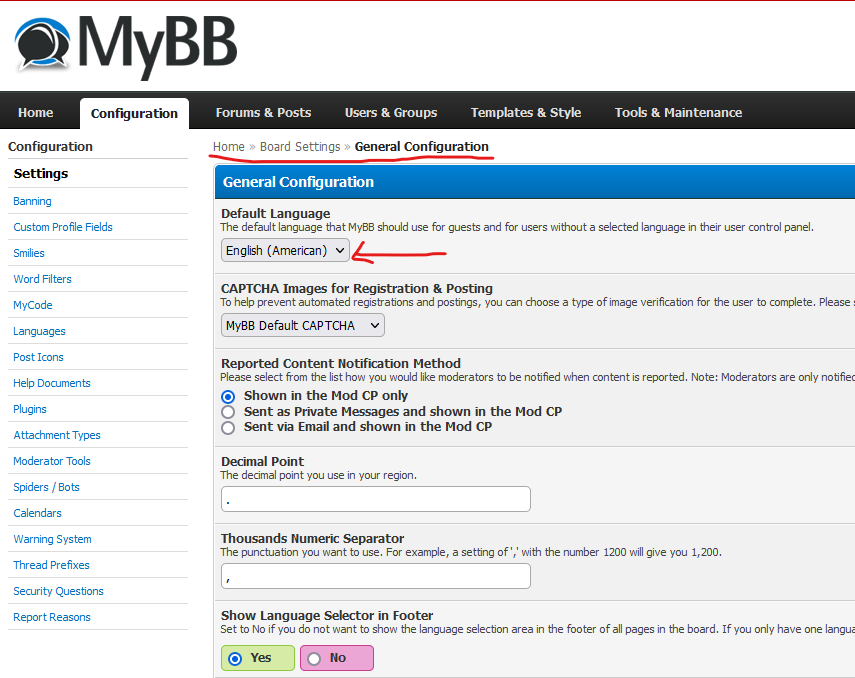
Task: Select Shown in the Mod CP only
Action: click(228, 397)
